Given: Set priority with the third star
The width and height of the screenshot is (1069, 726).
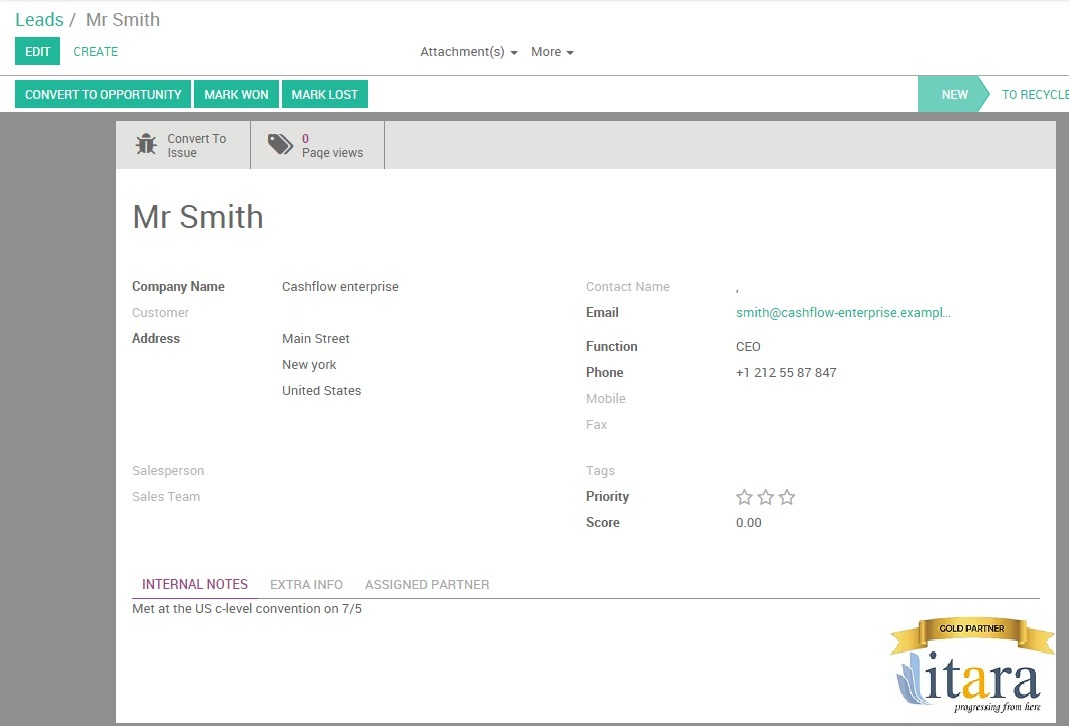Looking at the screenshot, I should tap(787, 497).
